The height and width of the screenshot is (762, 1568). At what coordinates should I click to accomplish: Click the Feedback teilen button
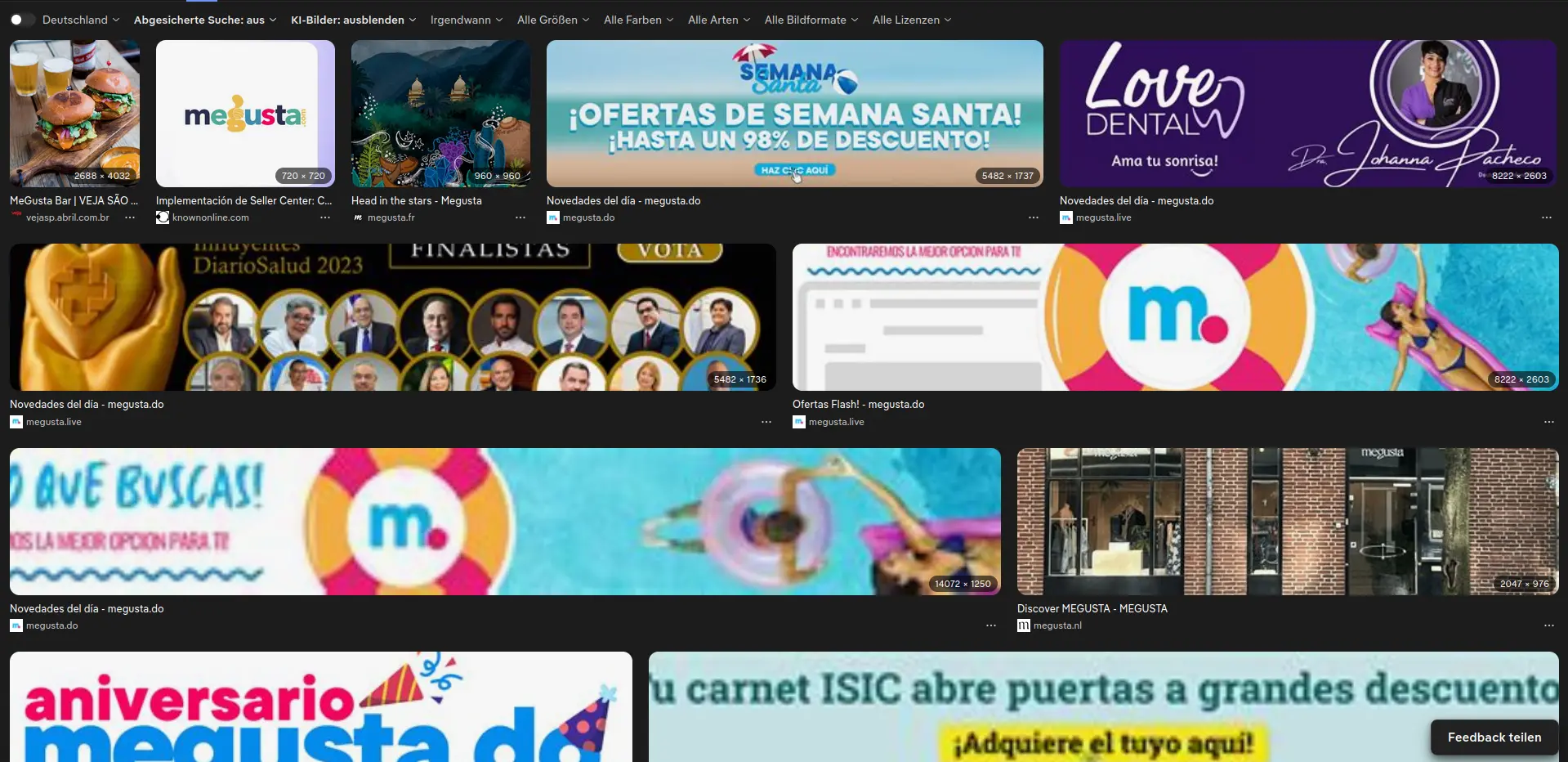(x=1494, y=737)
